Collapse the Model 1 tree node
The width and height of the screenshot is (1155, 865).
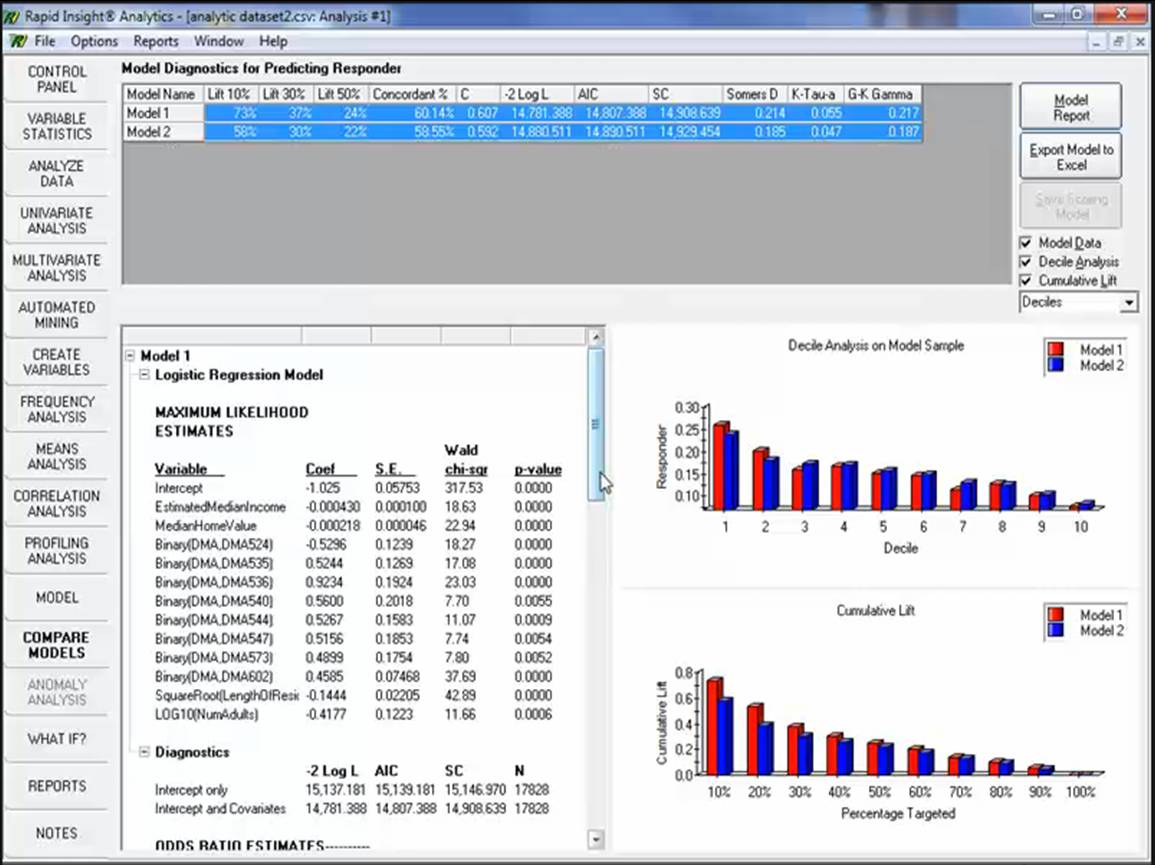point(129,355)
